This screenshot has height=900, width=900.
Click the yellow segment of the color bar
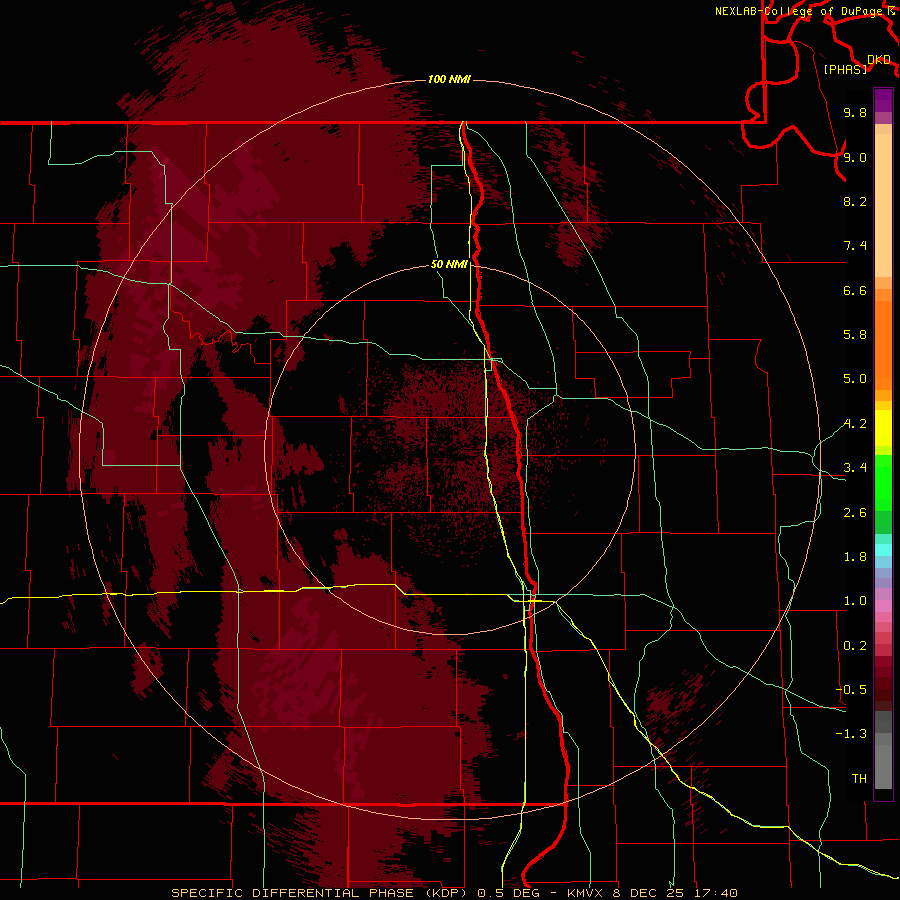[x=883, y=428]
